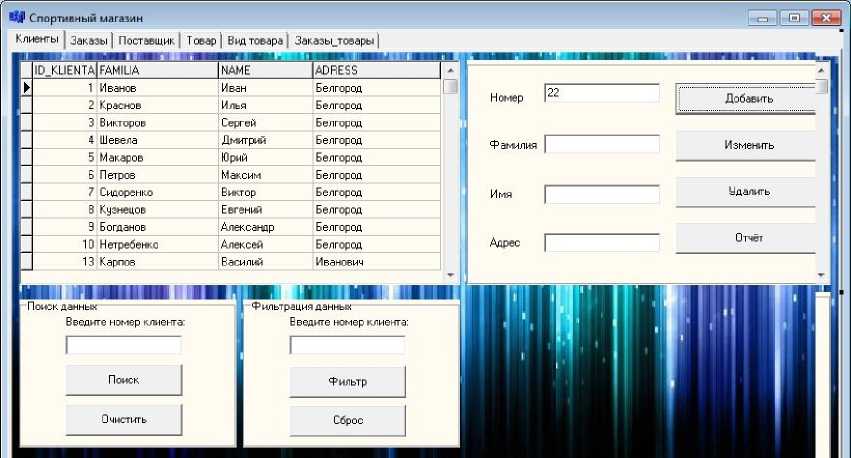Click the name cell Алексей
The image size is (851, 458).
click(x=265, y=244)
